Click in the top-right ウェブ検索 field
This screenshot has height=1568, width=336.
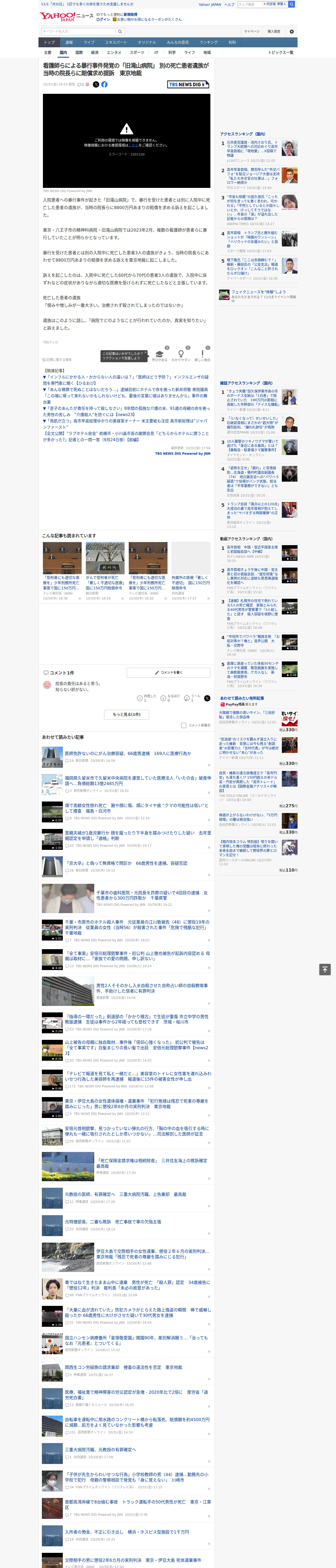pyautogui.click(x=250, y=4)
